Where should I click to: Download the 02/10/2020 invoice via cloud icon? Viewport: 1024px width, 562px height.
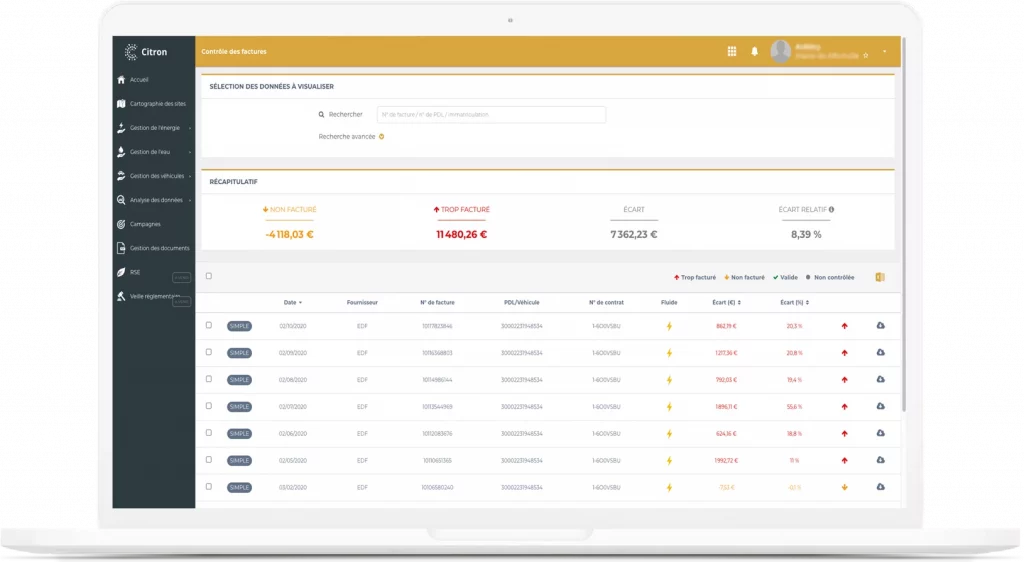coord(881,326)
